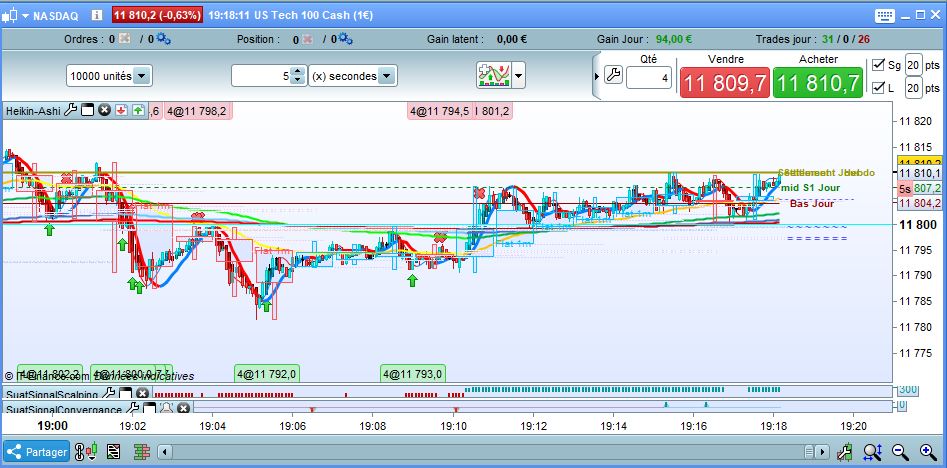Click the SuatSignalConvergance alert bell icon
This screenshot has height=468, width=947.
click(166, 409)
